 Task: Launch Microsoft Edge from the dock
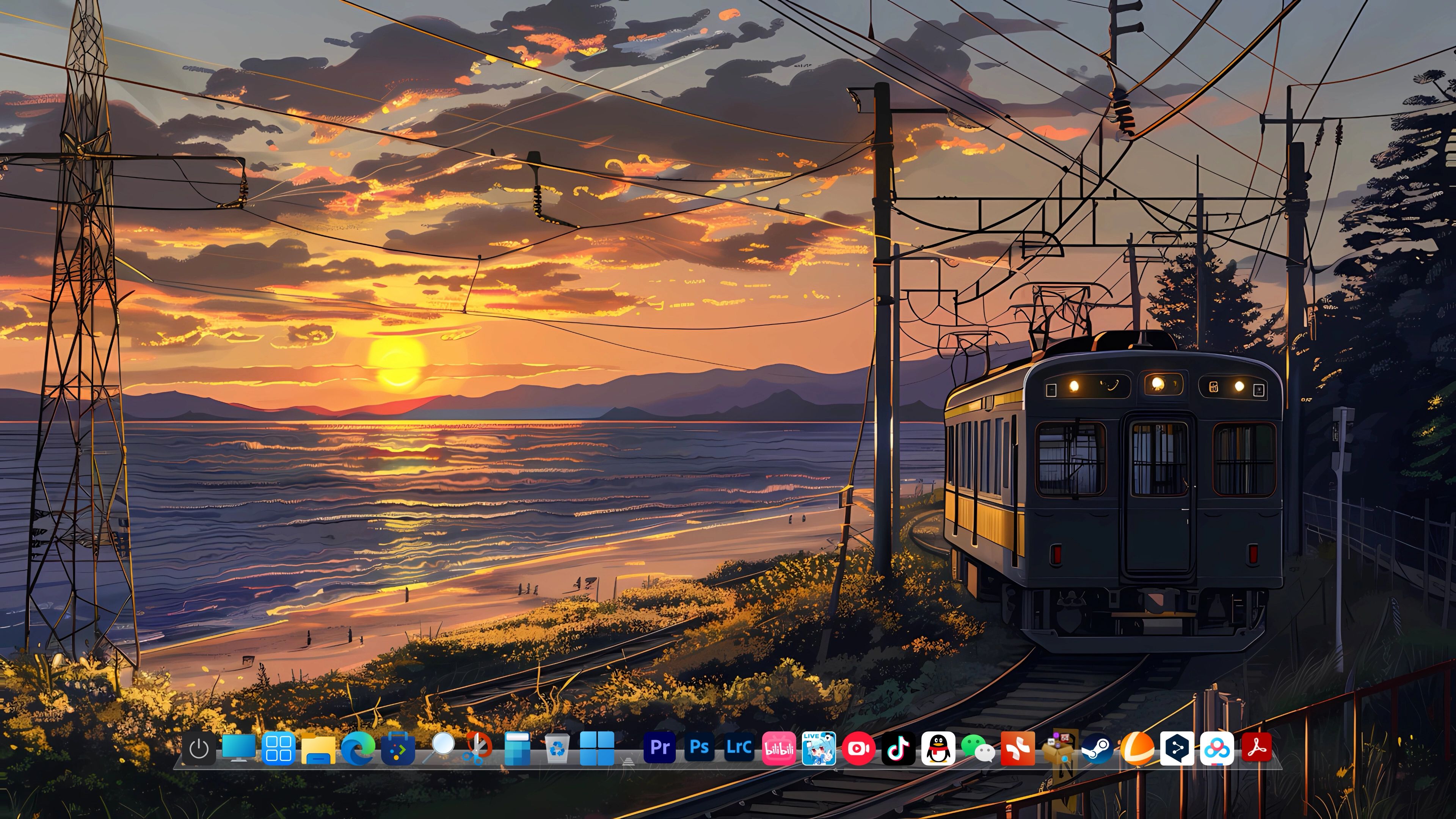[x=358, y=748]
